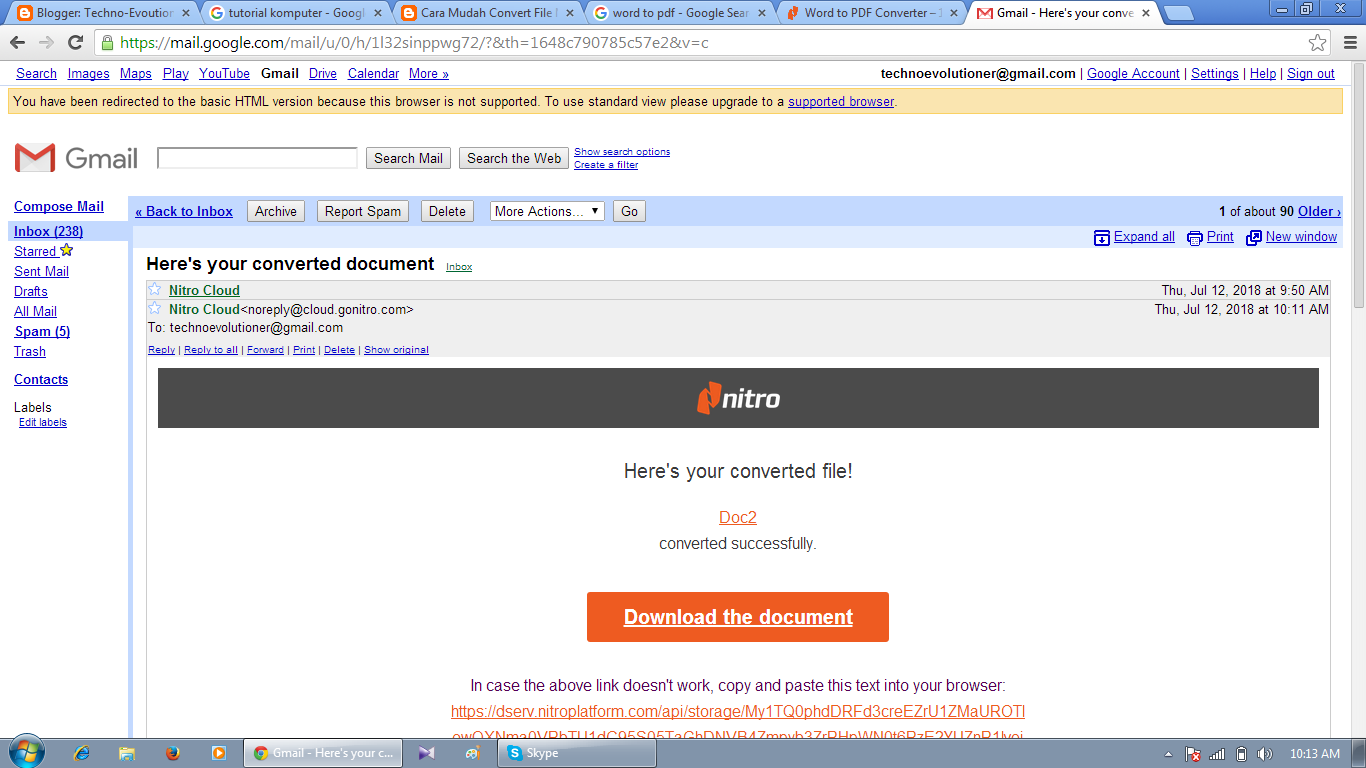
Task: Go to Older message link
Action: pyautogui.click(x=1319, y=211)
